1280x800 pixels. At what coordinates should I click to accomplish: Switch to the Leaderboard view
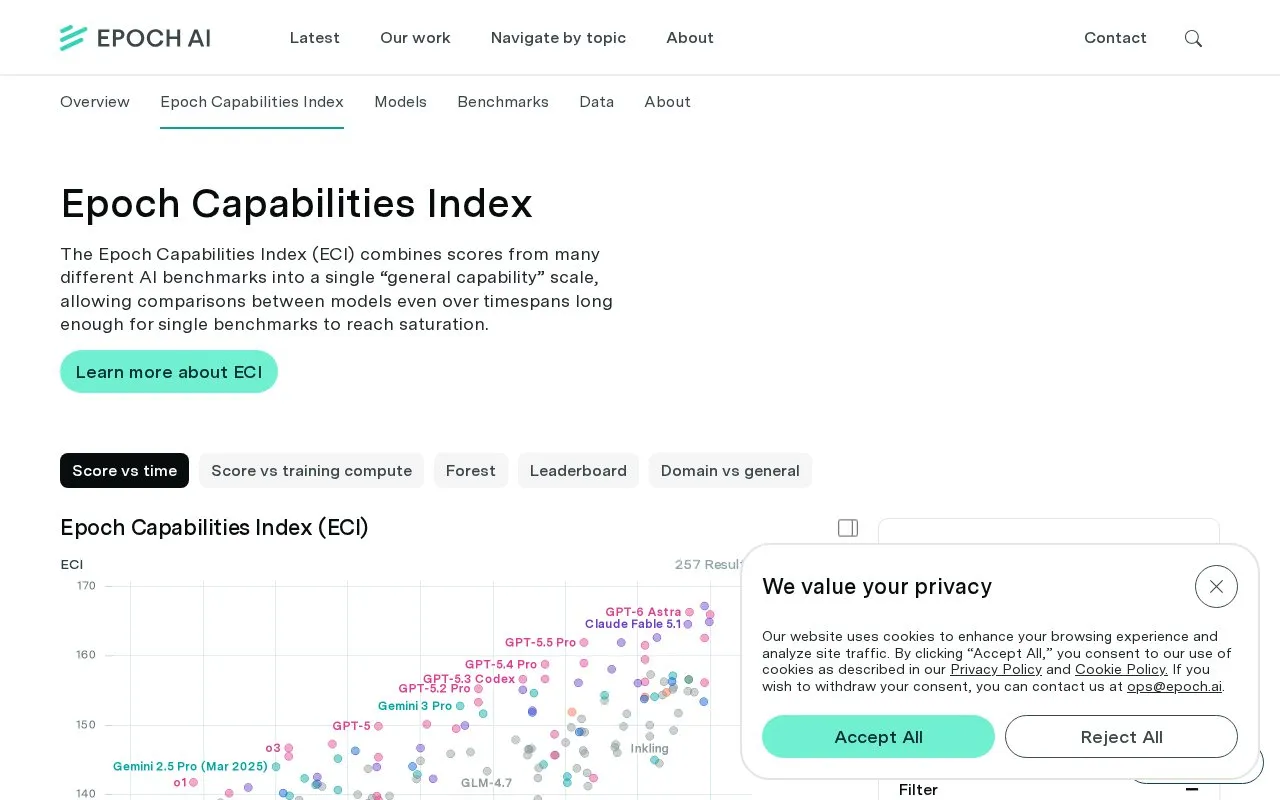click(x=578, y=471)
